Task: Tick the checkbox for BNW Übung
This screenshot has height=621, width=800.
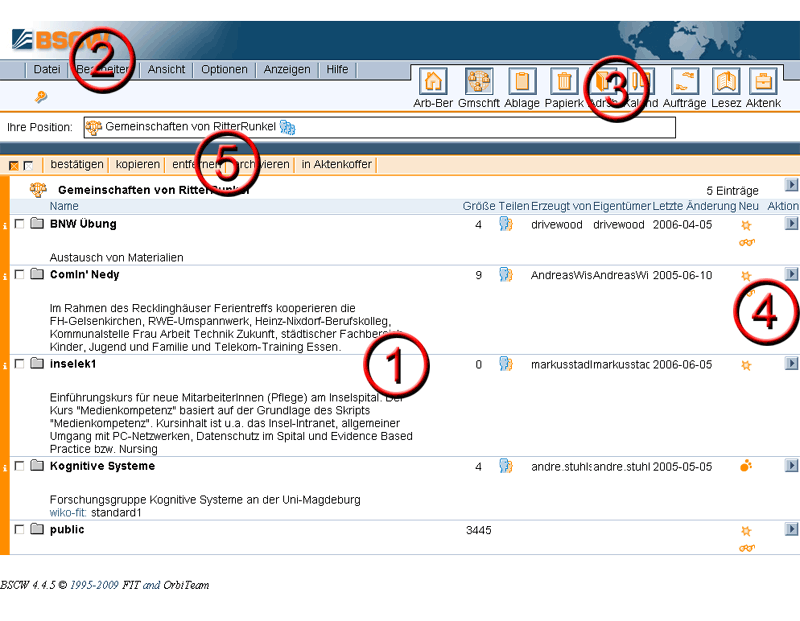Action: pos(20,224)
